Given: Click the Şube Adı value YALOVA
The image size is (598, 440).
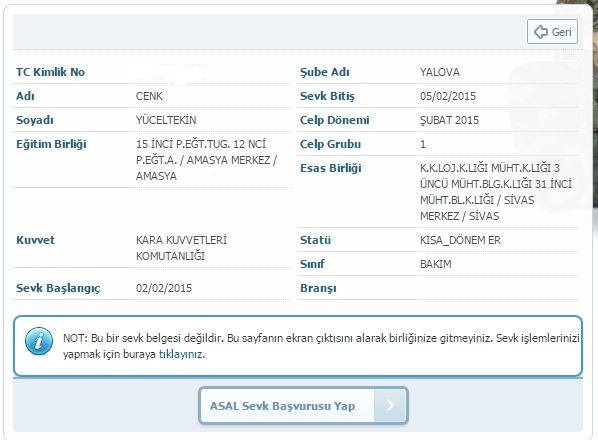Looking at the screenshot, I should point(440,72).
